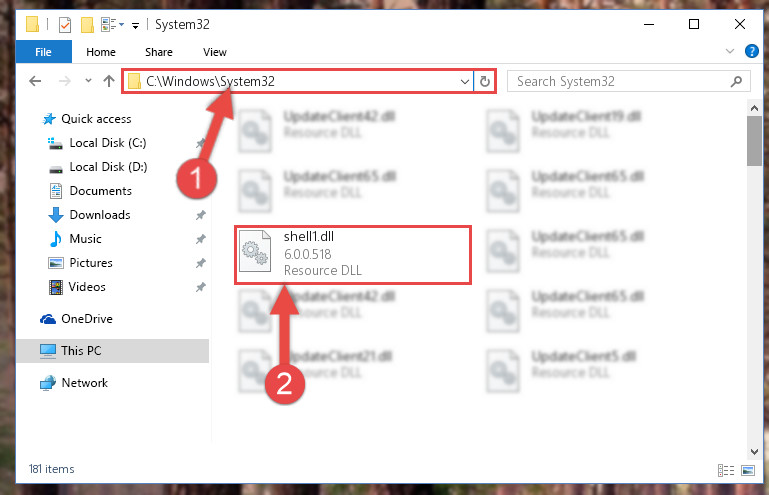Open the File menu
The height and width of the screenshot is (495, 769).
(x=44, y=52)
